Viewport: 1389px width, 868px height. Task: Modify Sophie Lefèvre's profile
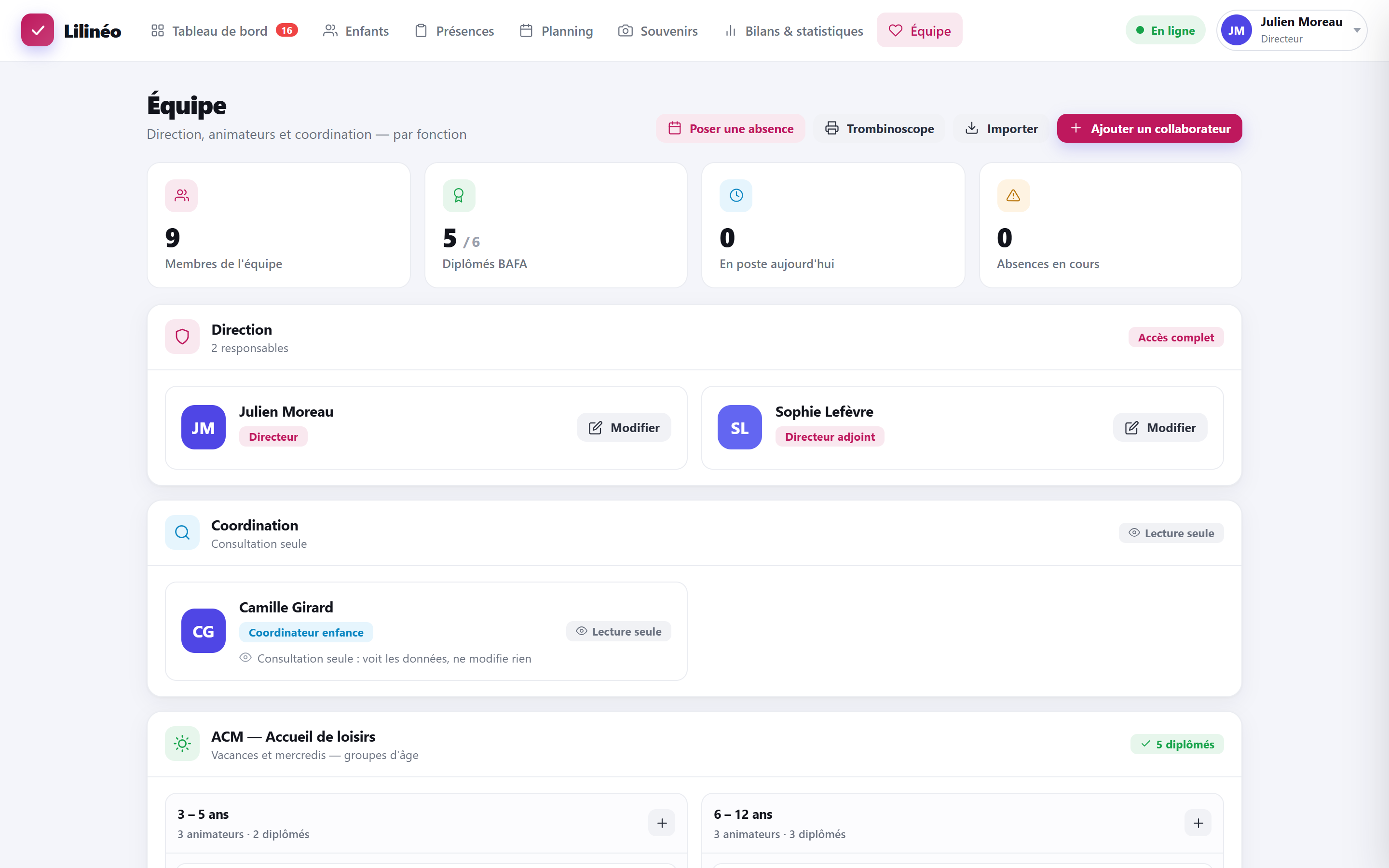(x=1160, y=428)
